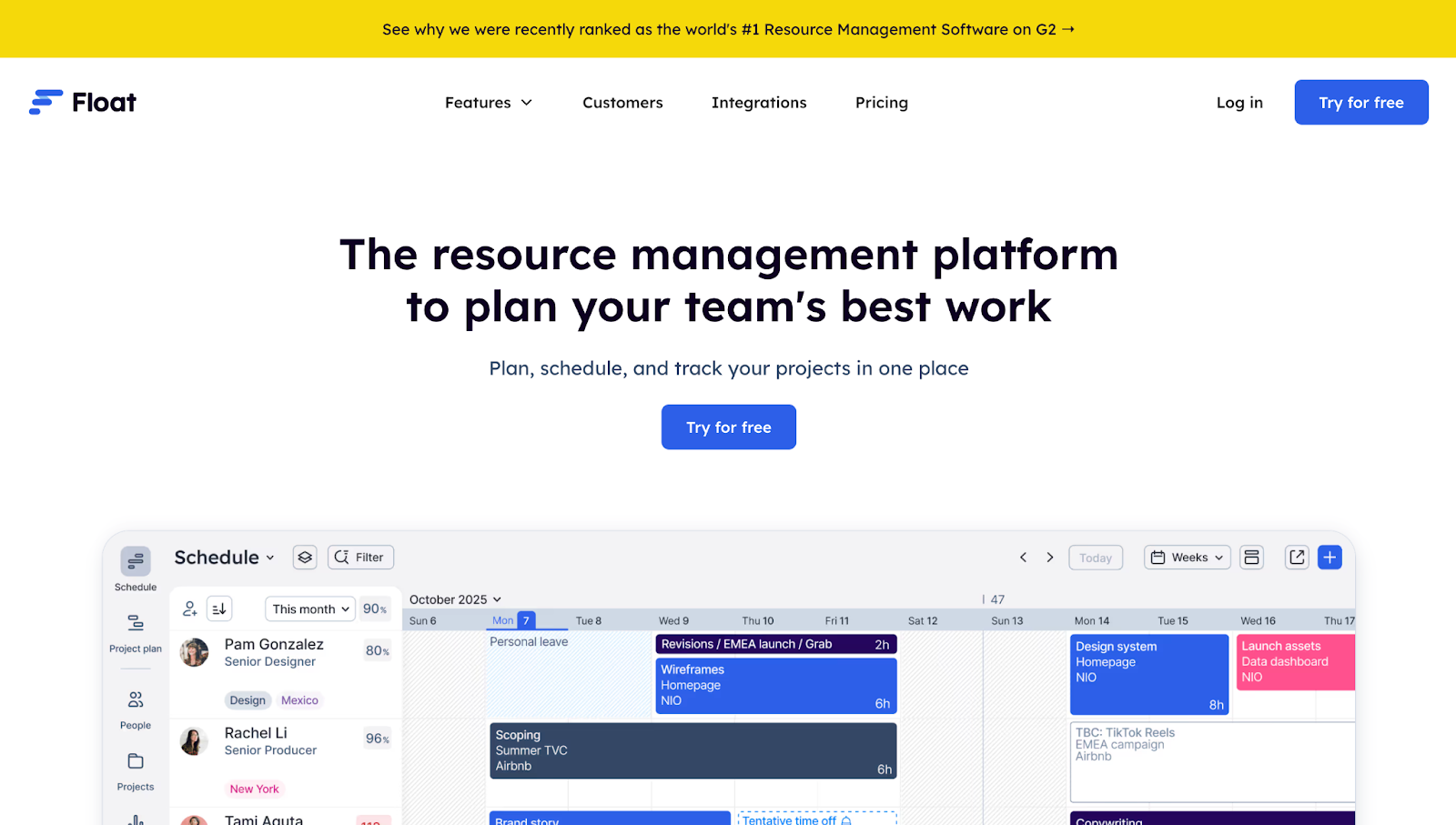Open the Schedule title dropdown

[225, 558]
